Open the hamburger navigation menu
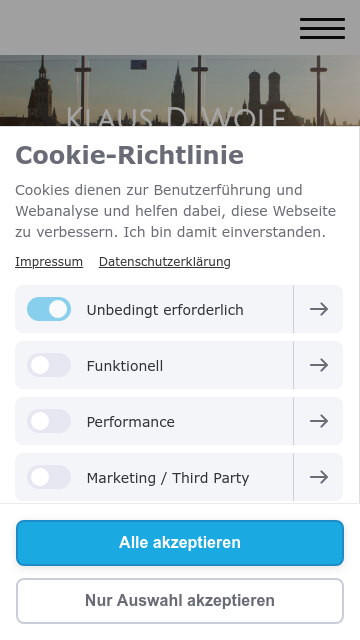This screenshot has width=360, height=640. (322, 28)
